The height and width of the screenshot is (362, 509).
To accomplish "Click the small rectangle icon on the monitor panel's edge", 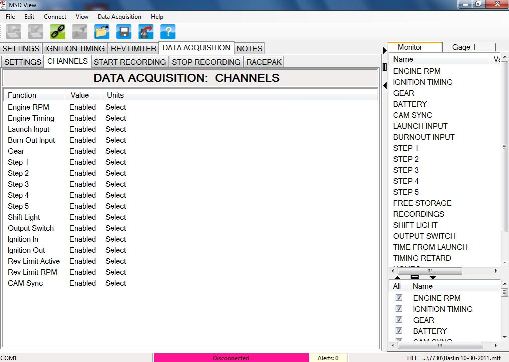I will [x=385, y=67].
